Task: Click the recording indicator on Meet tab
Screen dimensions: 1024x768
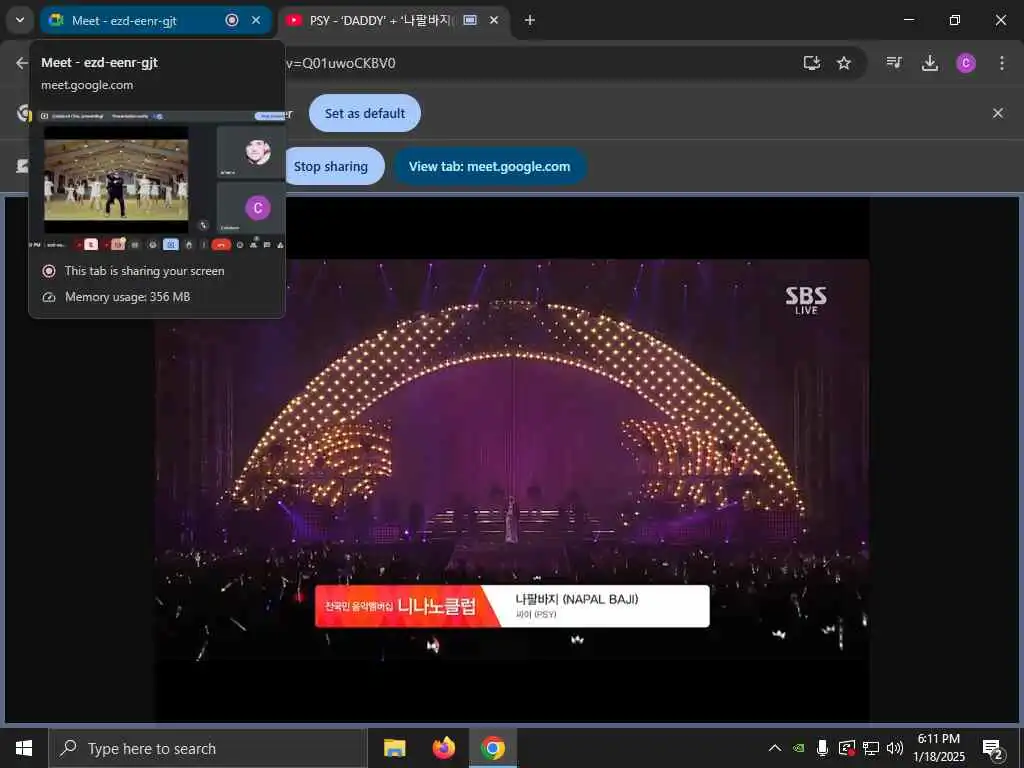Action: [x=232, y=20]
